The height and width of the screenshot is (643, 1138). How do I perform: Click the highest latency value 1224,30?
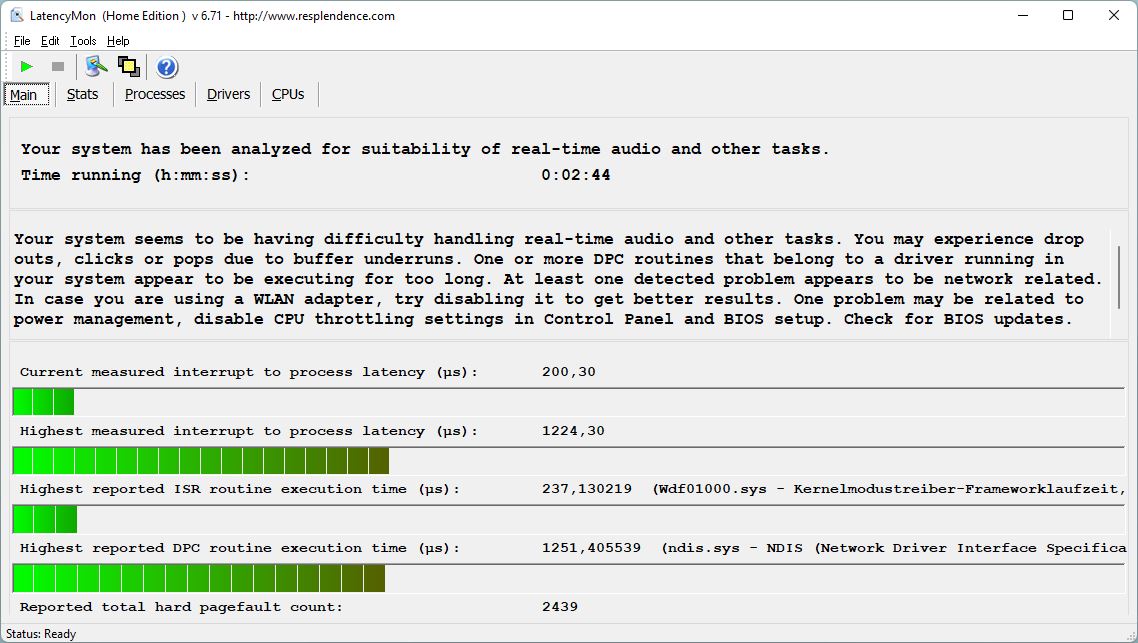[x=573, y=430]
